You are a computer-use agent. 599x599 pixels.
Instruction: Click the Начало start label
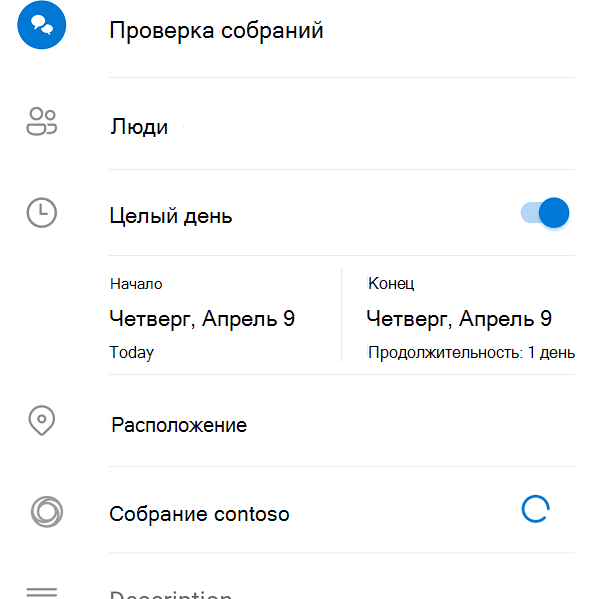click(136, 284)
